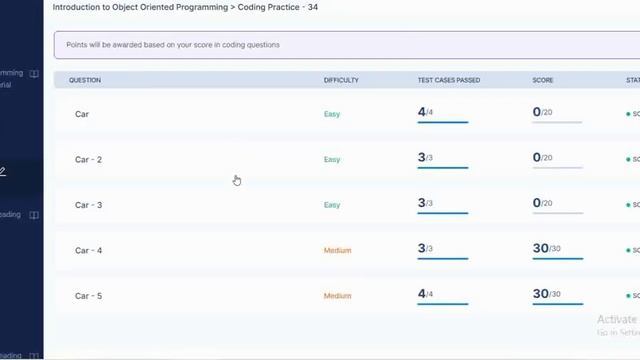Image resolution: width=640 pixels, height=360 pixels.
Task: Click the Easy difficulty label for Car - 3
Action: click(x=332, y=205)
